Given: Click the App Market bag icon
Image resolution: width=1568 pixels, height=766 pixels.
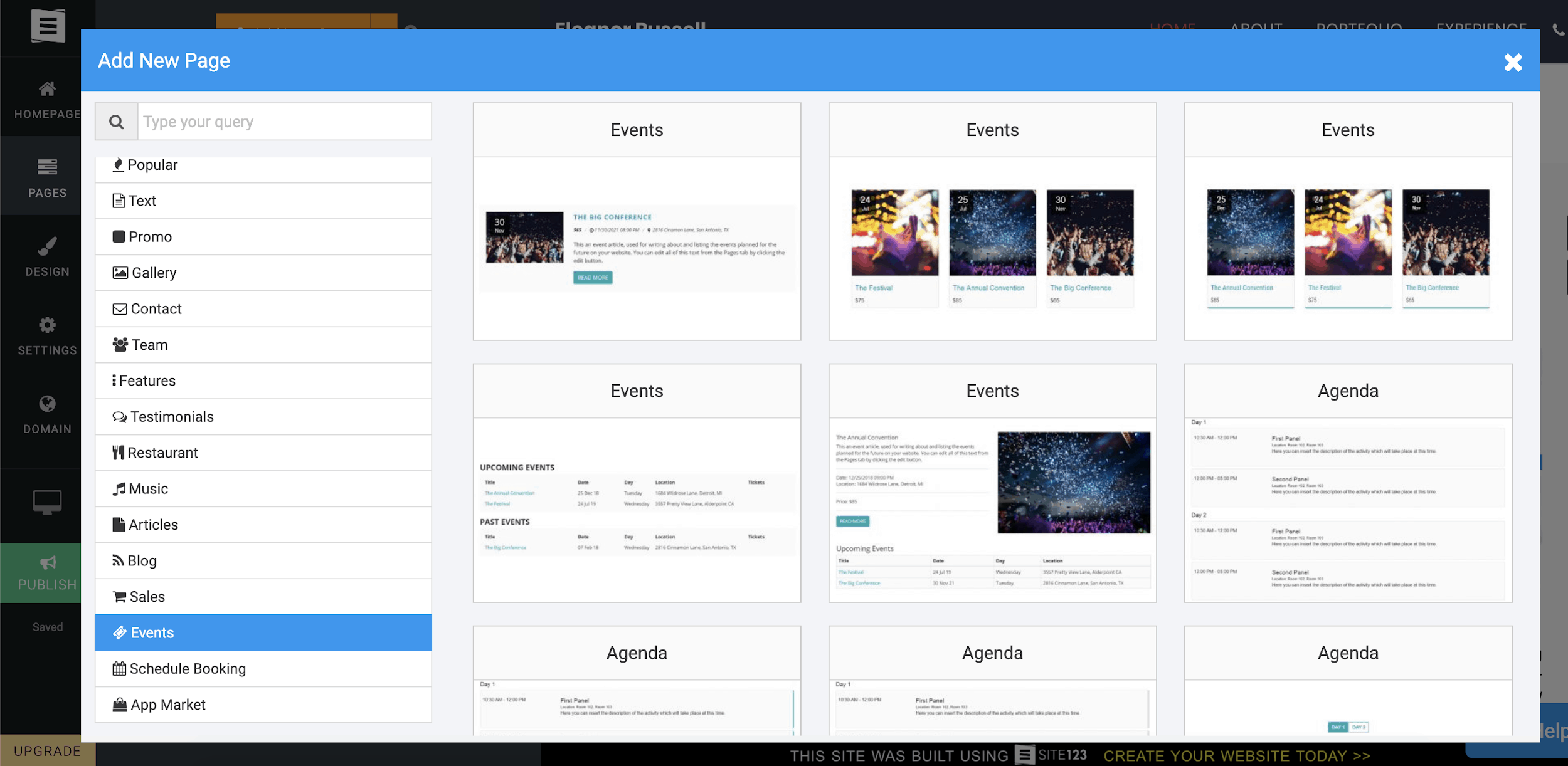Looking at the screenshot, I should click(x=120, y=705).
